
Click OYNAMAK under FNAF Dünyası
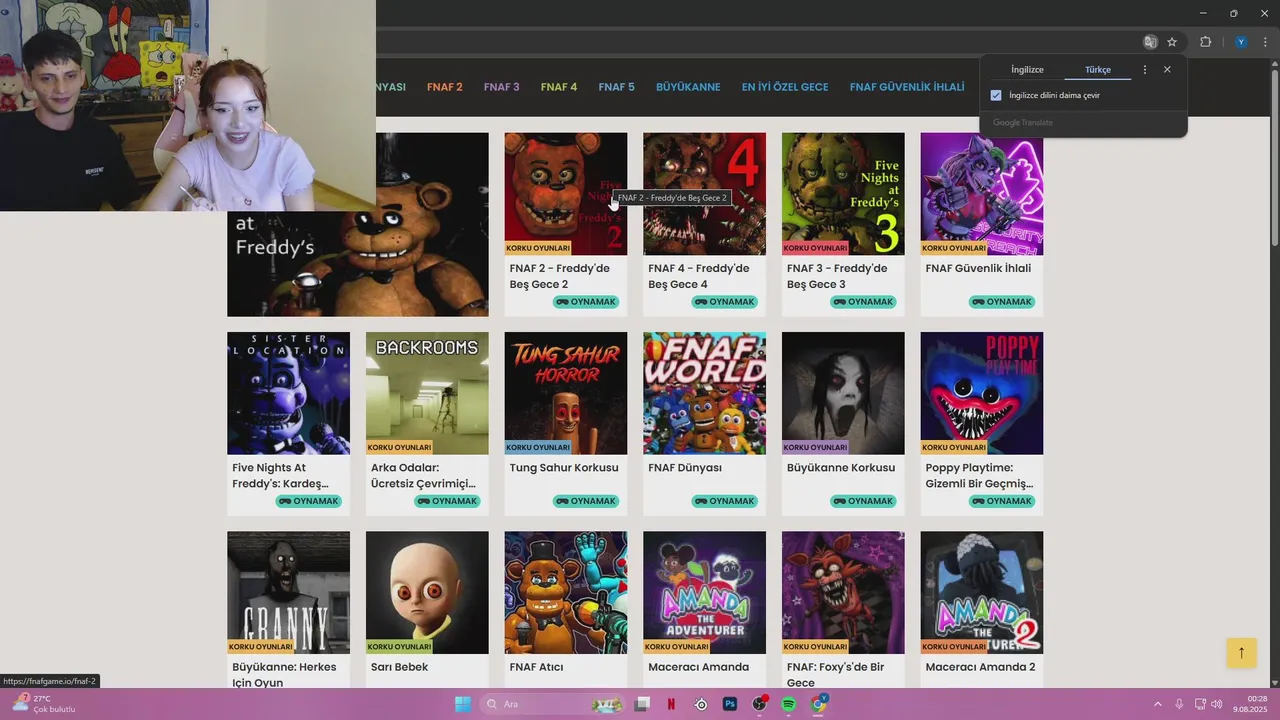[x=725, y=501]
